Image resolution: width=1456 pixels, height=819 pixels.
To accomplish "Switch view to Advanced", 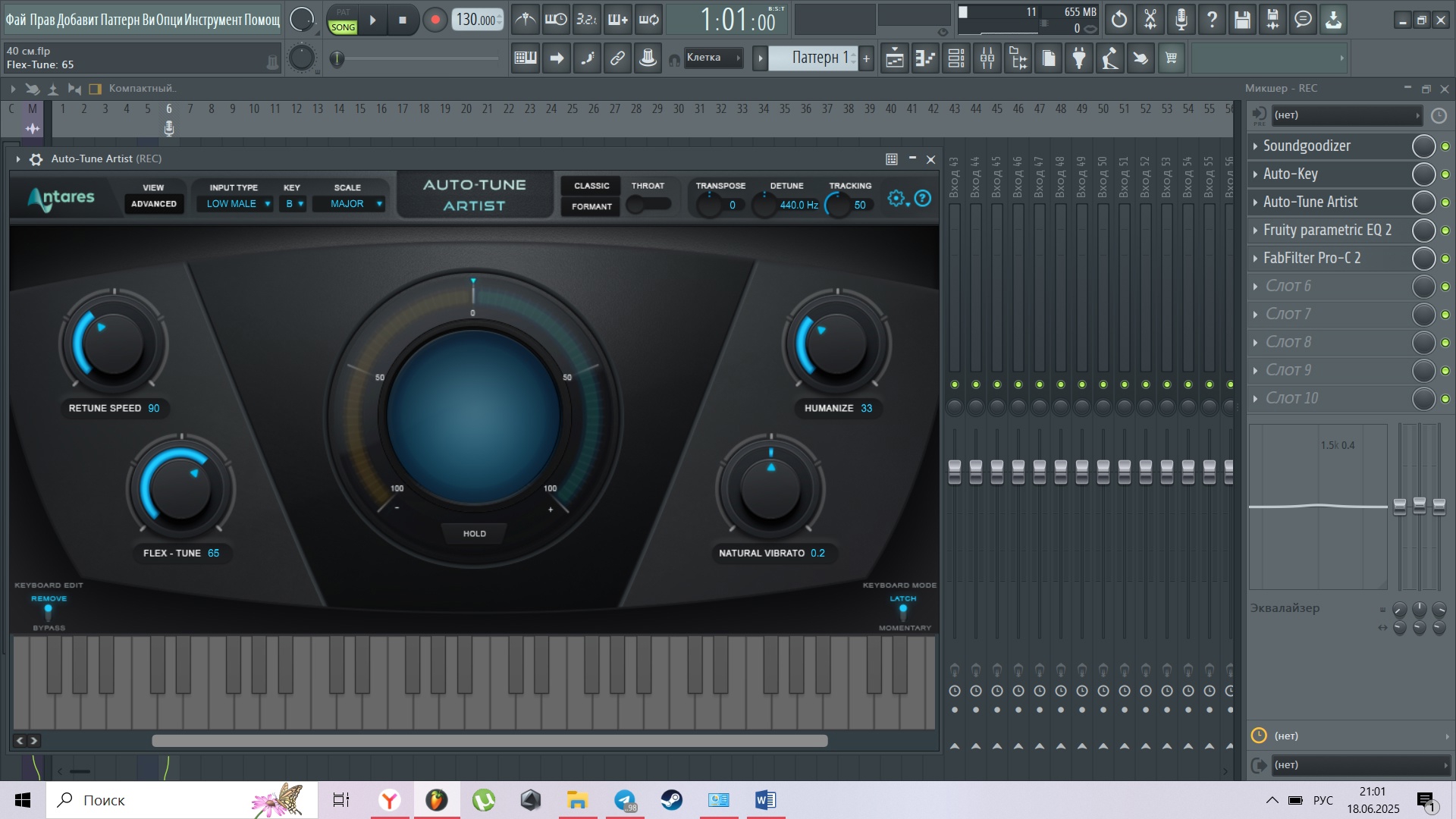I will point(154,204).
